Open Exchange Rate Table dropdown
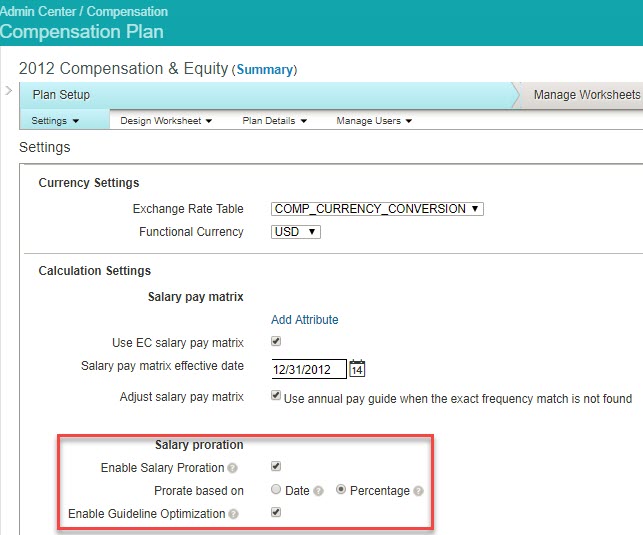The height and width of the screenshot is (535, 643). pos(377,209)
